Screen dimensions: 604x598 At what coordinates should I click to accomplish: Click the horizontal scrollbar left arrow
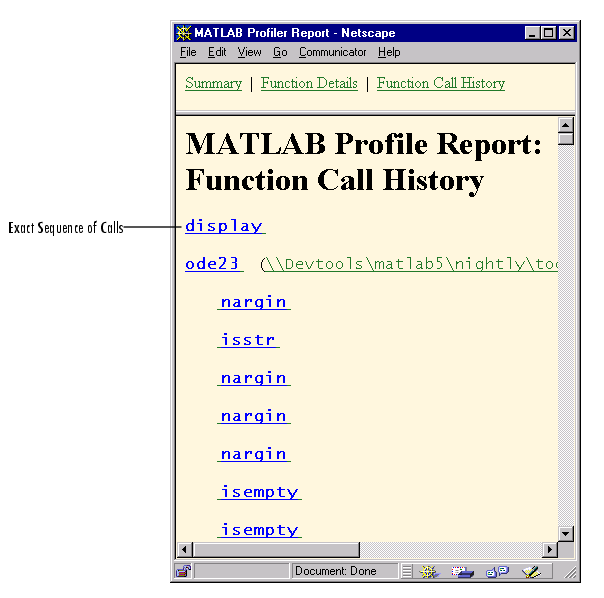point(184,549)
